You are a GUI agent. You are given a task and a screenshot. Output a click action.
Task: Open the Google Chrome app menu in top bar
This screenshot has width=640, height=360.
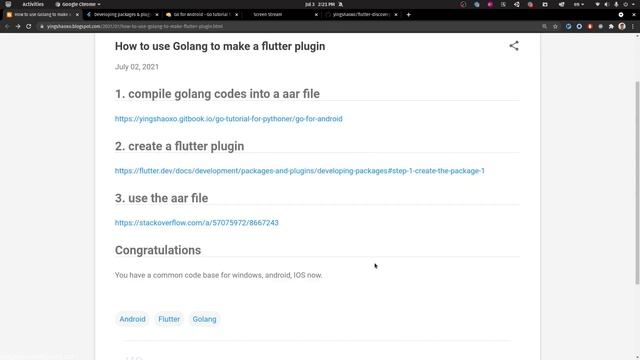pos(78,4)
